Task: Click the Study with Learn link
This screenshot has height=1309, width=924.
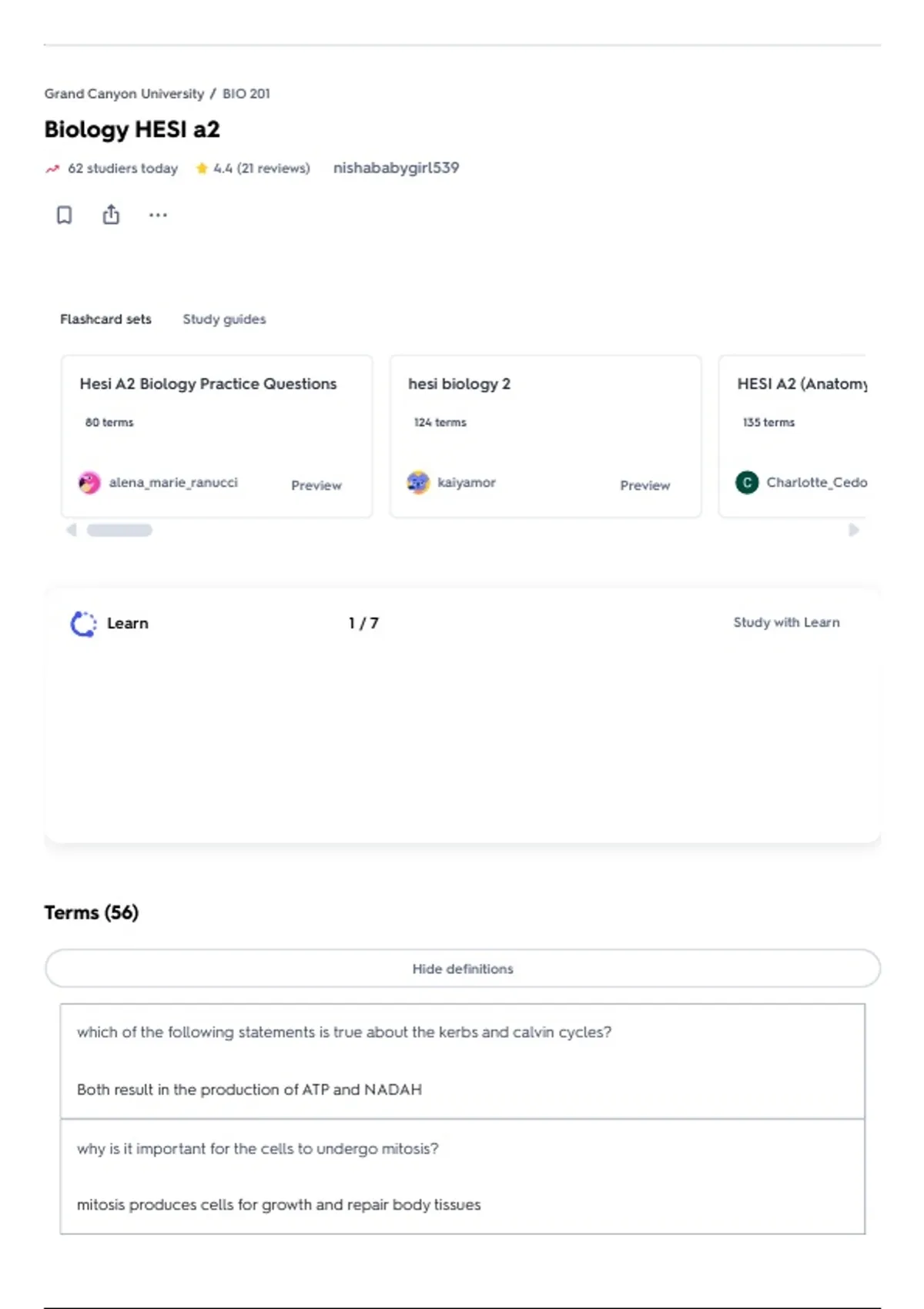Action: [786, 622]
